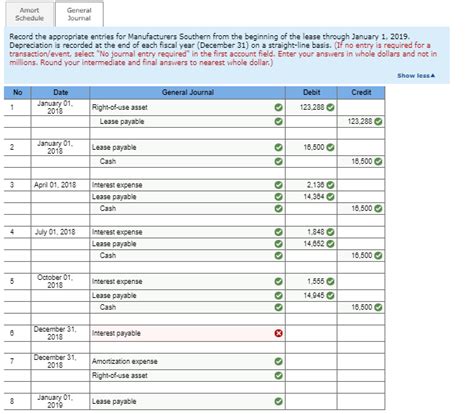This screenshot has height=414, width=474.
Task: Click green check beside October 01 Interest expense
Action: (278, 282)
